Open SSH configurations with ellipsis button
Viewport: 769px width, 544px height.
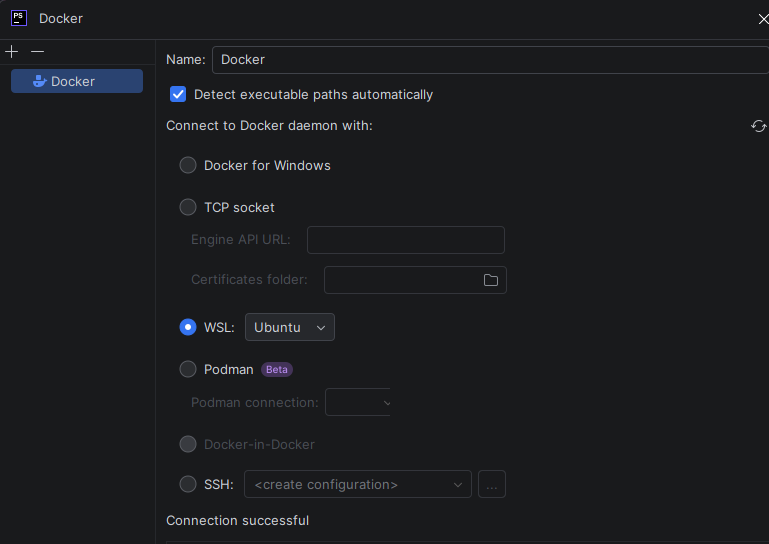[x=492, y=485]
